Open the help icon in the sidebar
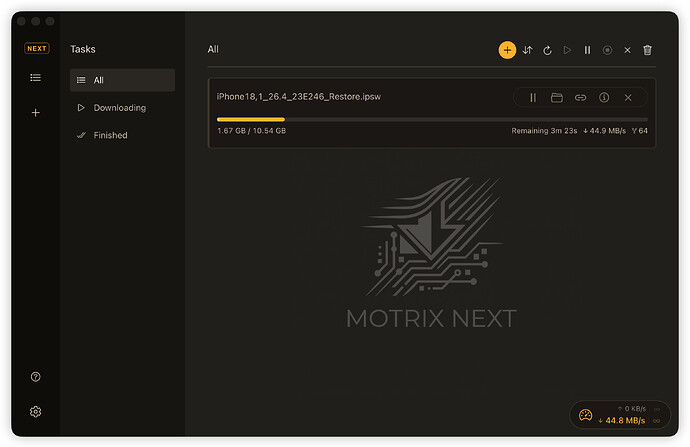The image size is (690, 447). coord(36,377)
